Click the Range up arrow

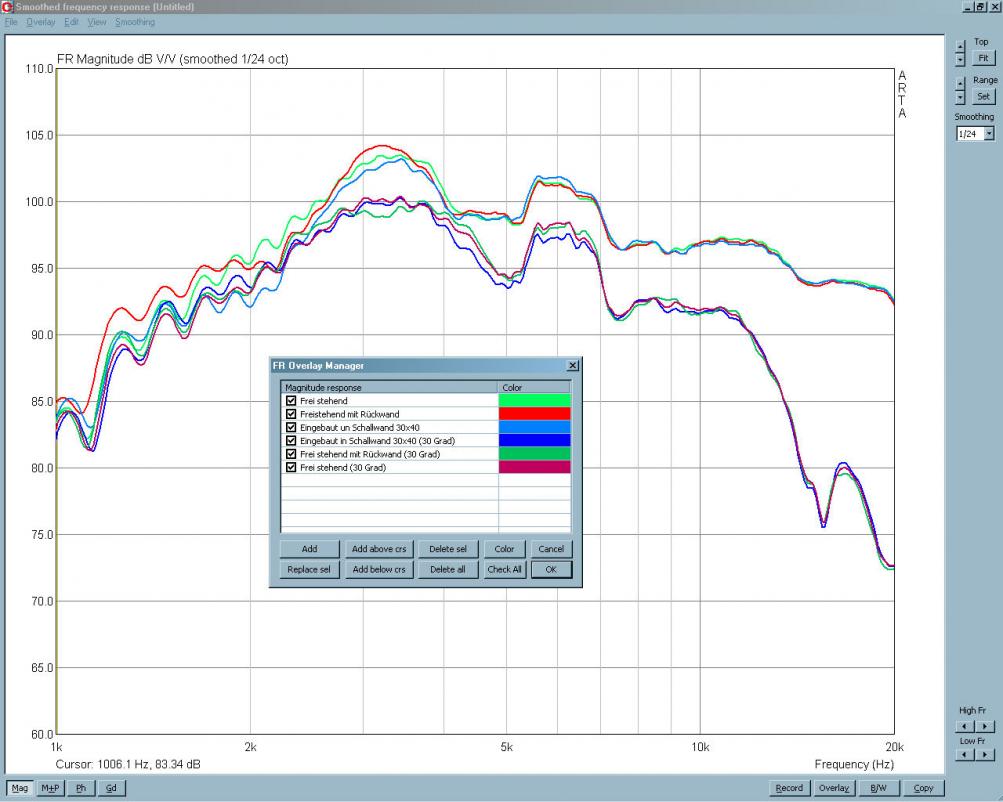click(x=960, y=84)
